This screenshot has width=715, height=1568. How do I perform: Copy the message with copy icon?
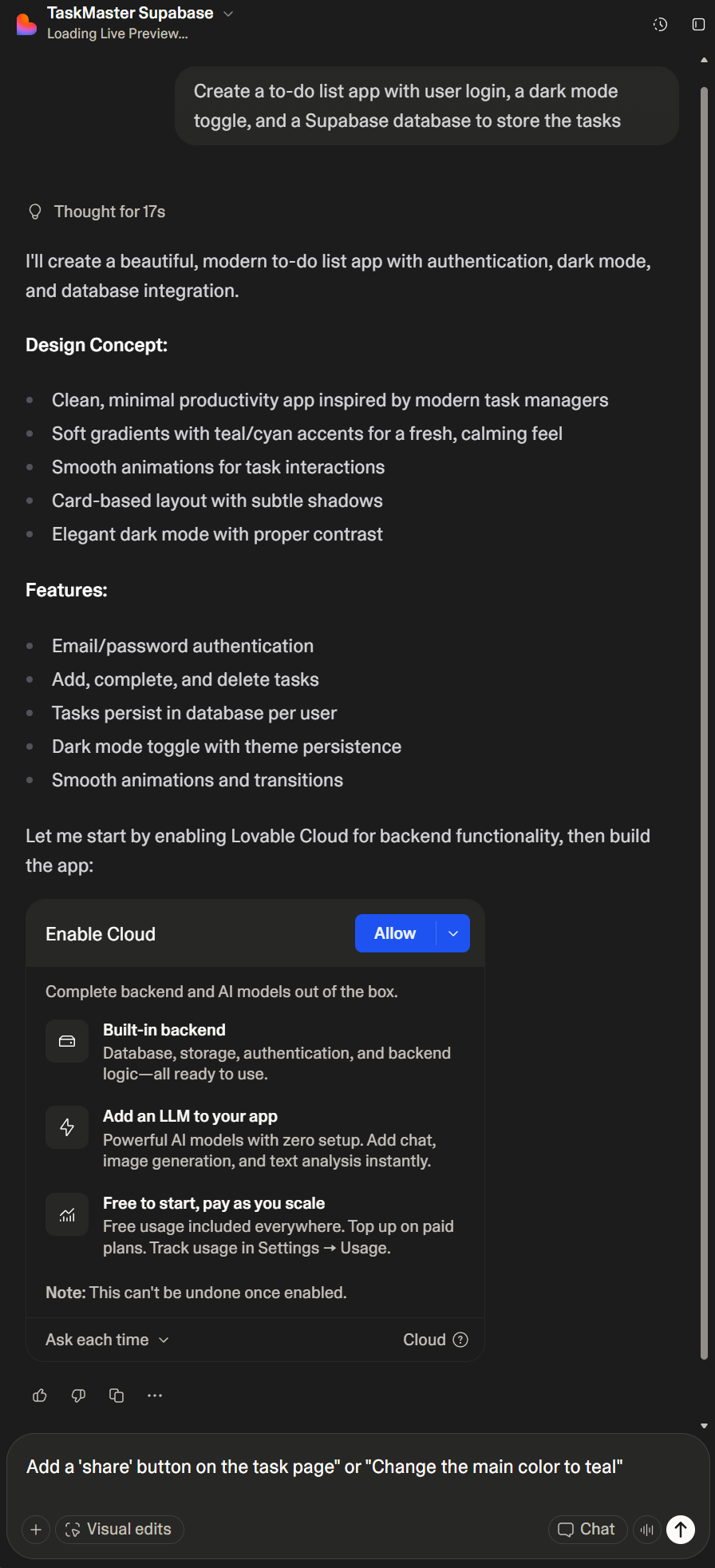coord(117,1396)
